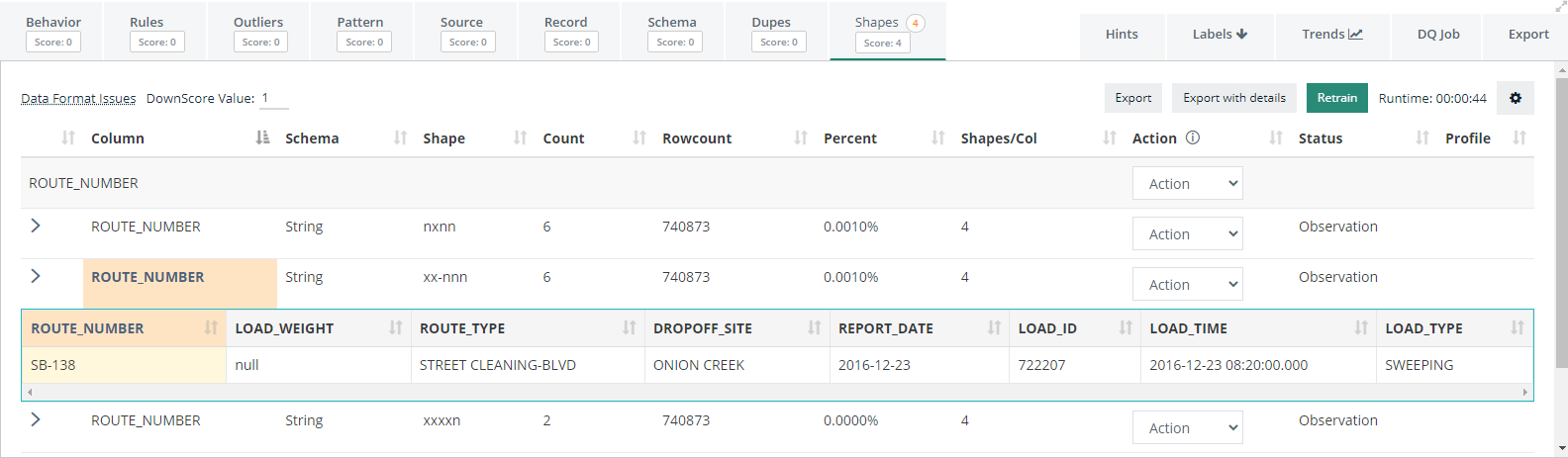1568x458 pixels.
Task: Click the Data Format Issues link
Action: pyautogui.click(x=78, y=98)
